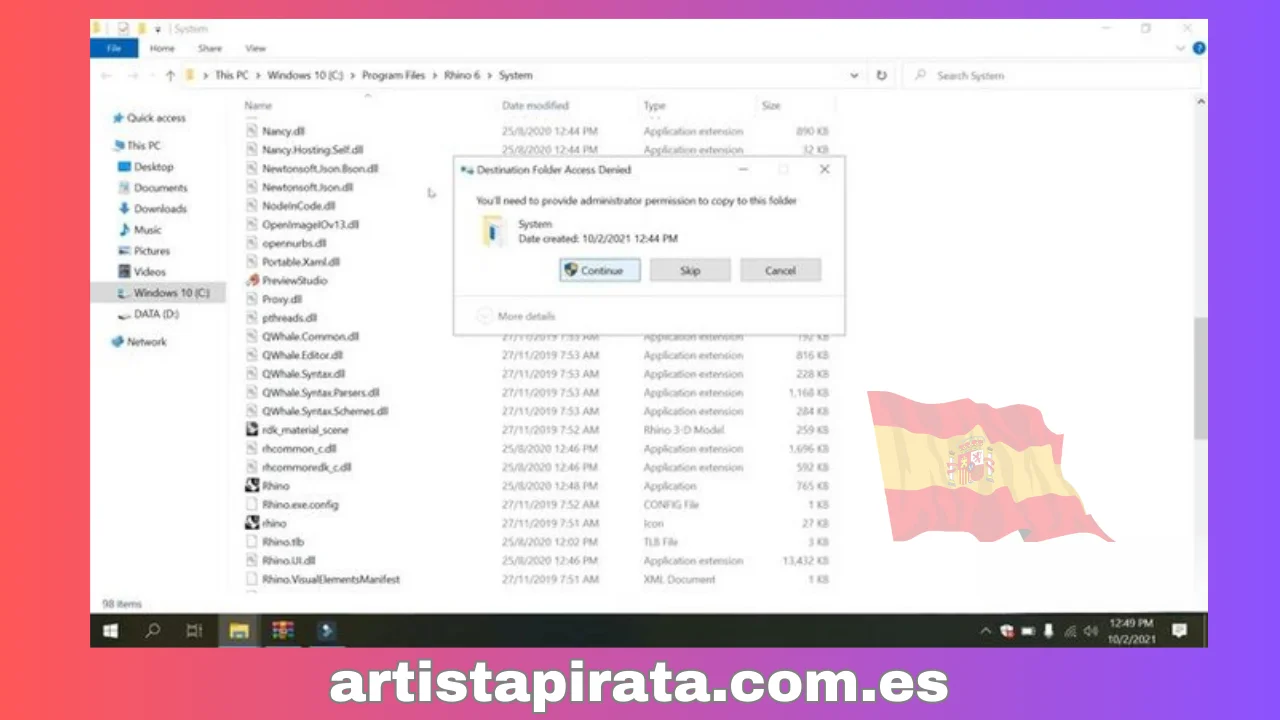Viewport: 1280px width, 720px height.
Task: Open address bar history dropdown
Action: (854, 75)
